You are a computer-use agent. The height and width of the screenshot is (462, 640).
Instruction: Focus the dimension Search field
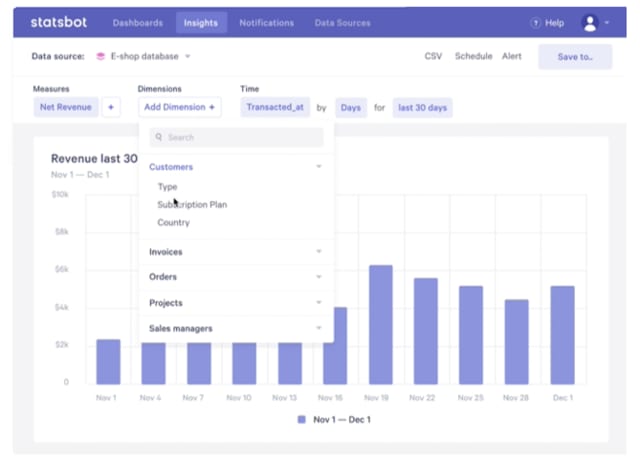pyautogui.click(x=237, y=137)
